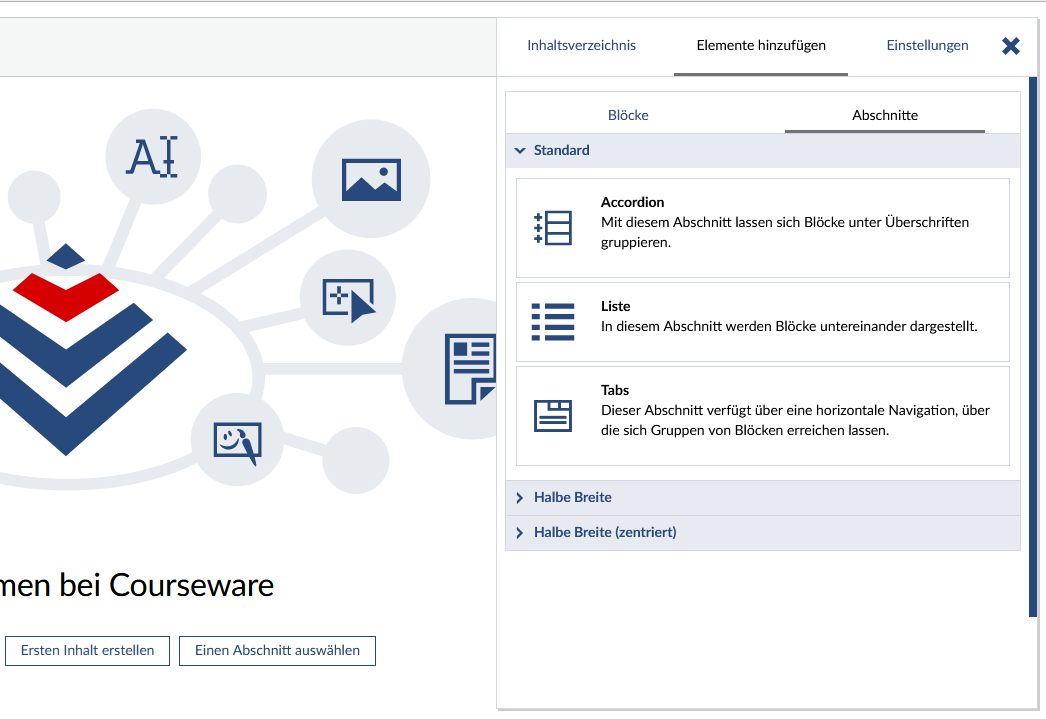
Task: Click the text AI icon in illustration
Action: click(x=153, y=157)
